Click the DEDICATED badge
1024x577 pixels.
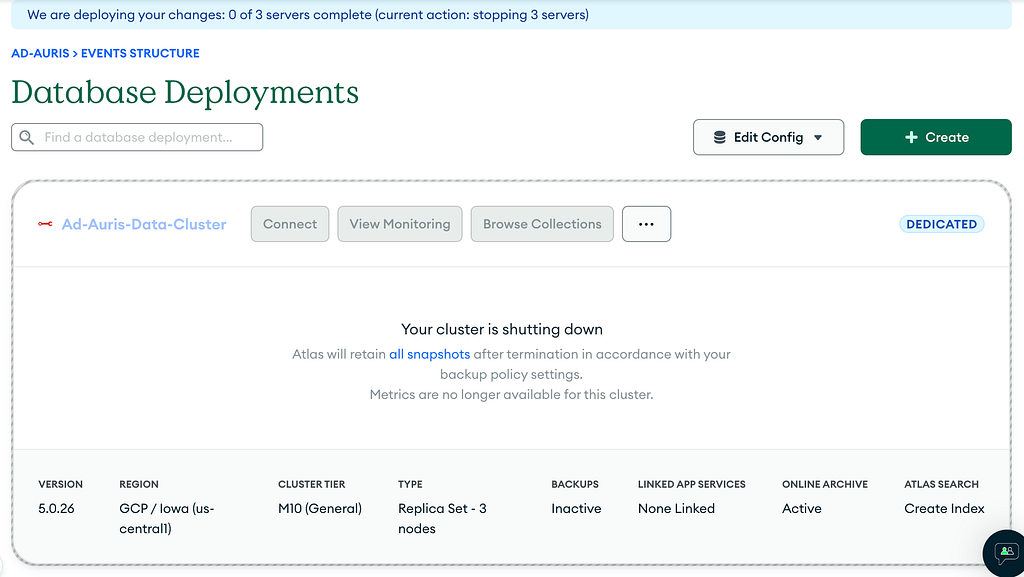pos(942,224)
